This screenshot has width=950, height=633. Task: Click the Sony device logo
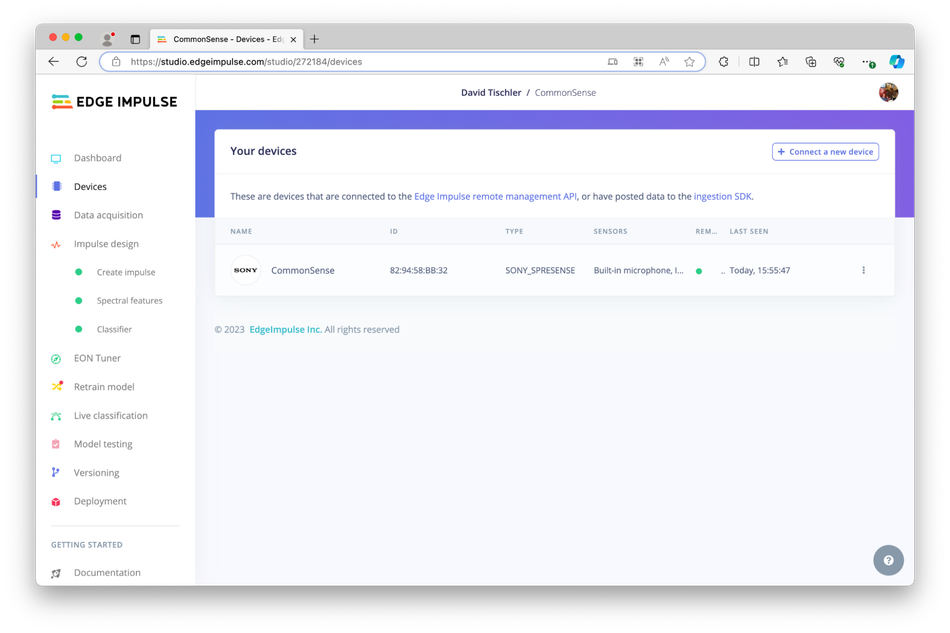pos(245,270)
